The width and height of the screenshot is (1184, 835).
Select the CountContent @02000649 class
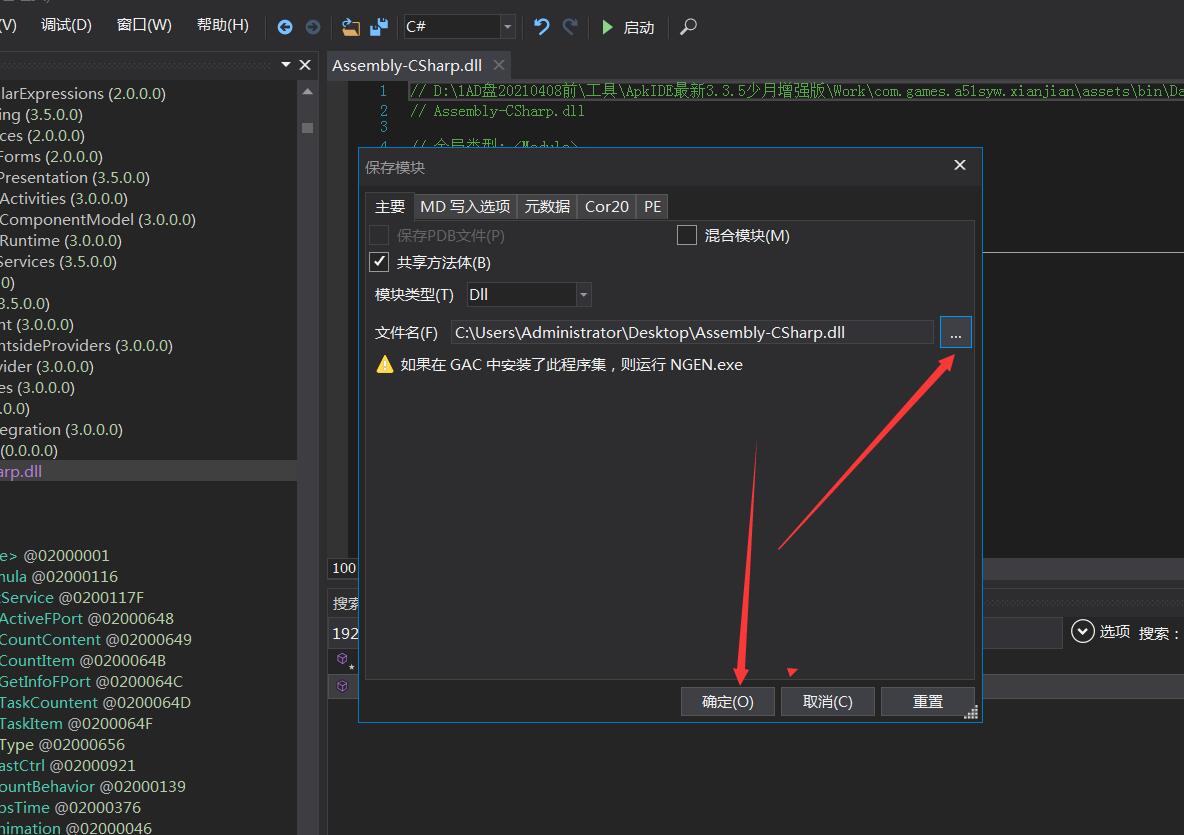[x=95, y=639]
